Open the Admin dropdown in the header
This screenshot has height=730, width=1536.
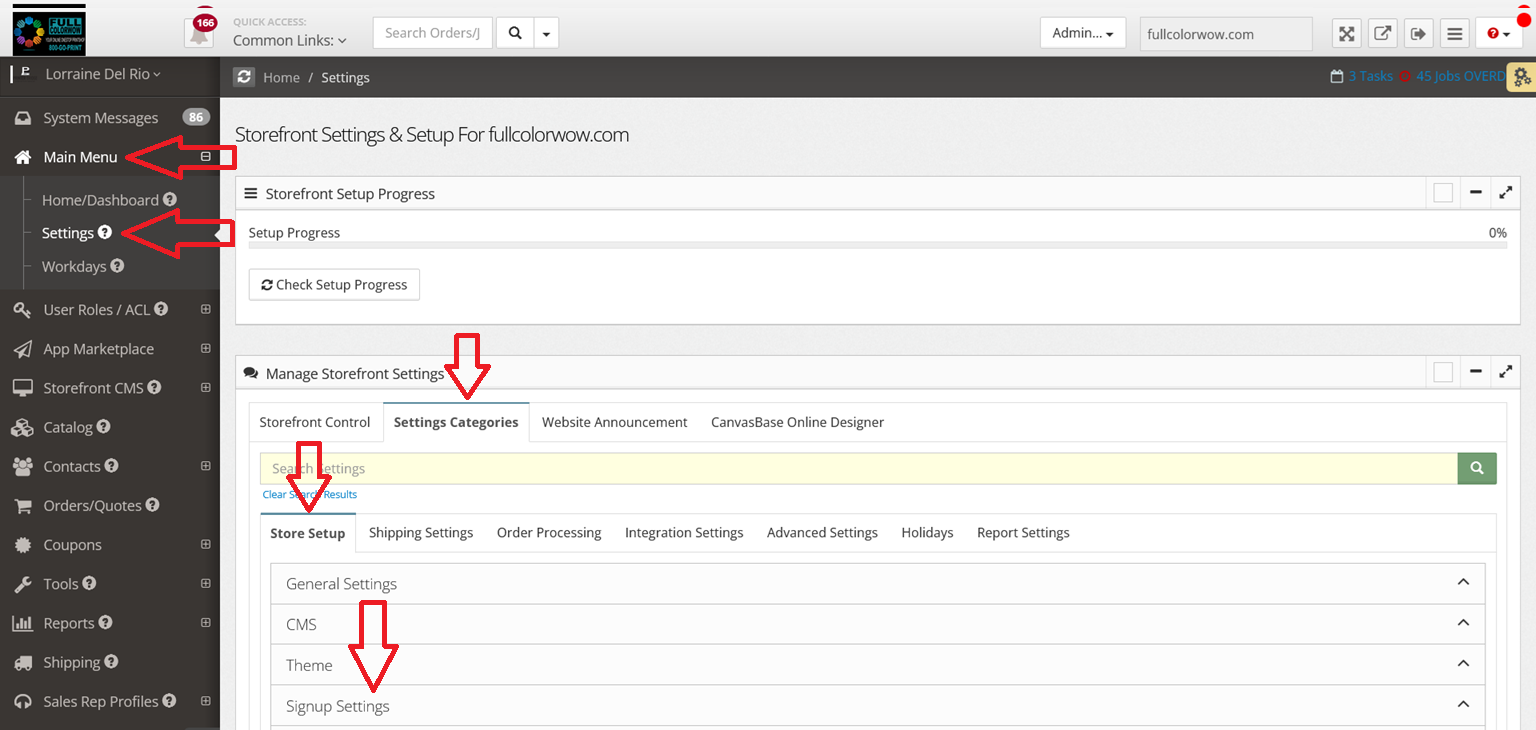point(1082,33)
